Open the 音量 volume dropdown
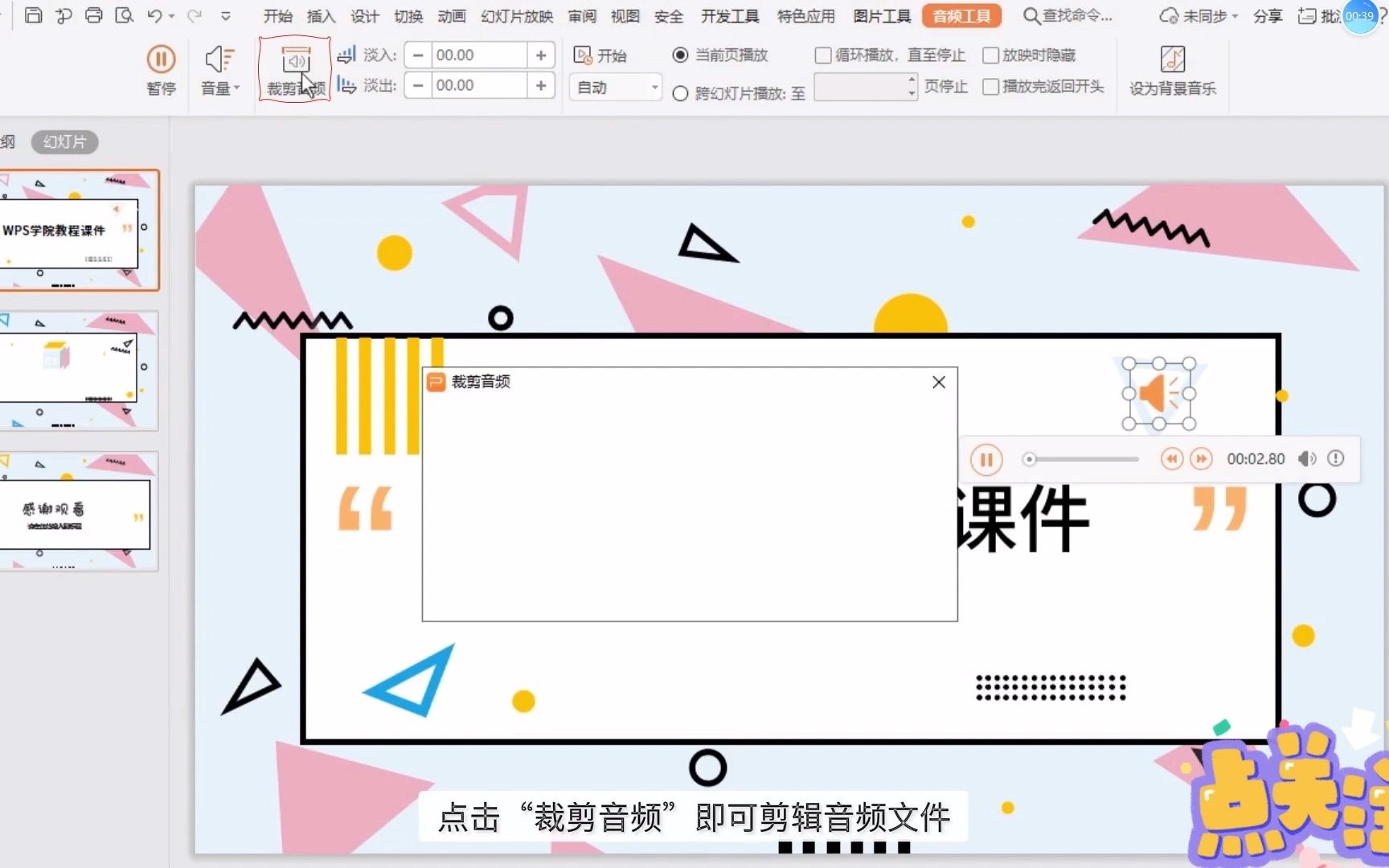The height and width of the screenshot is (868, 1389). point(218,68)
